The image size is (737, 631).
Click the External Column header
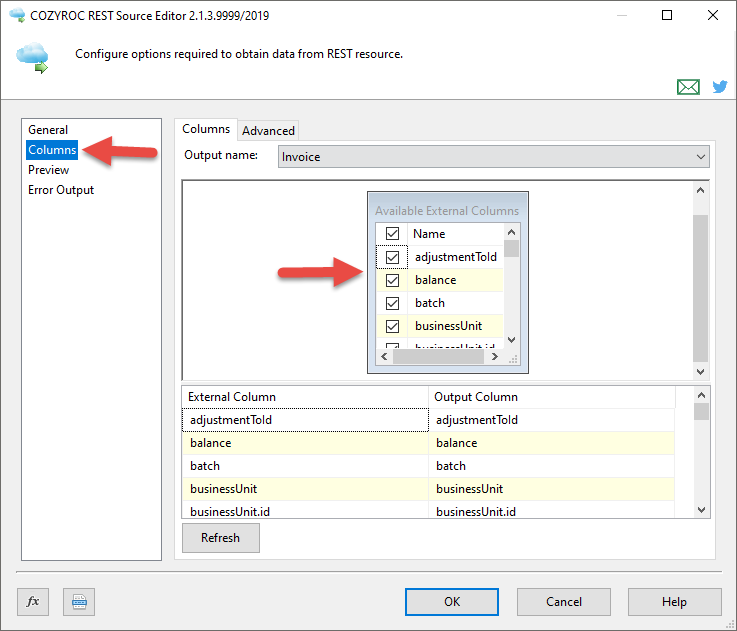click(305, 397)
